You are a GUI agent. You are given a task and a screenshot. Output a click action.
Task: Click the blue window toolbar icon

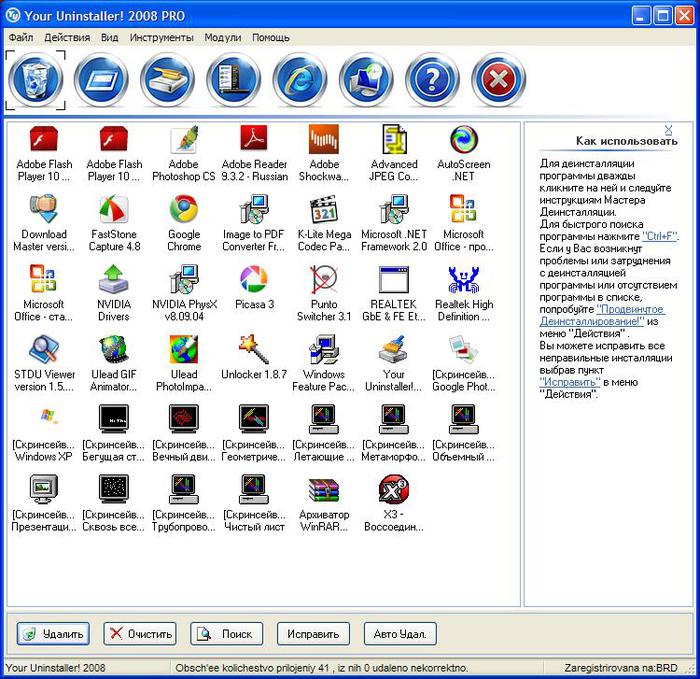pos(101,80)
